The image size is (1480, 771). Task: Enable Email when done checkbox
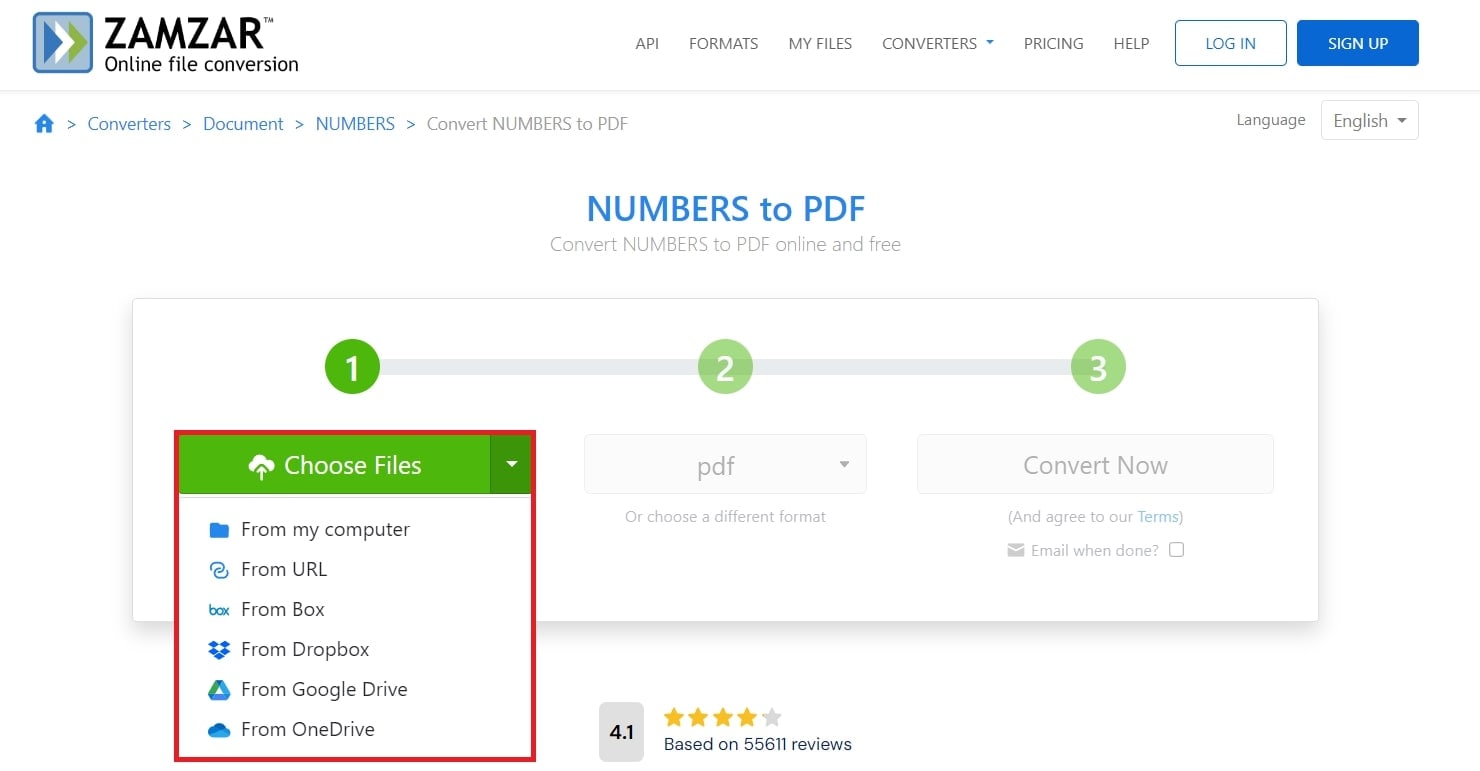coord(1177,550)
